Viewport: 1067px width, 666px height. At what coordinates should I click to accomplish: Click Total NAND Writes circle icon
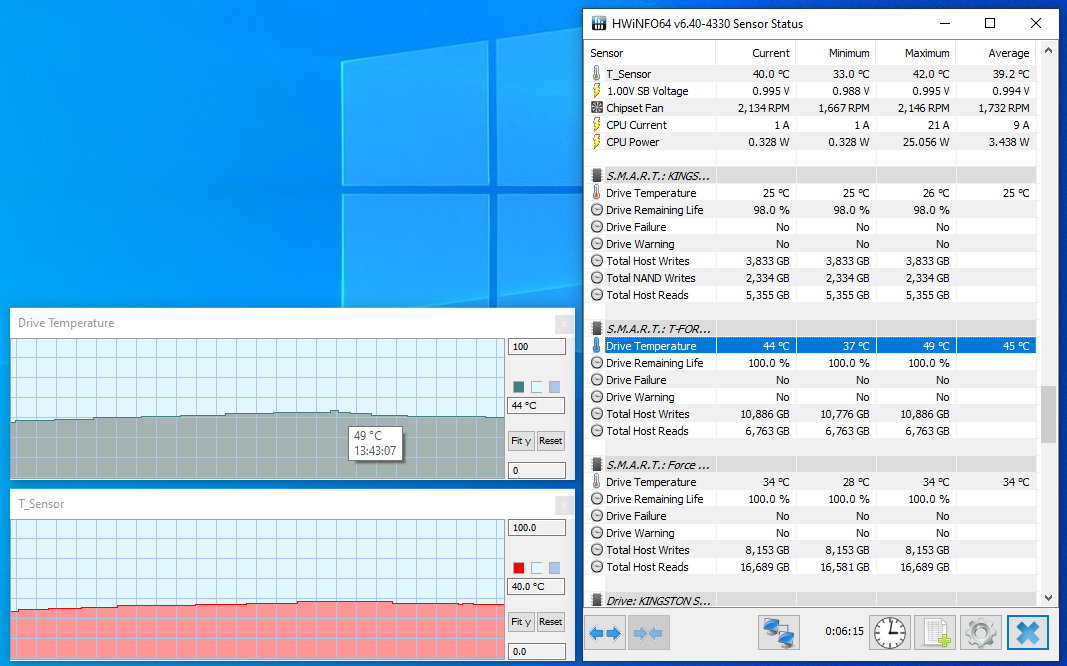click(597, 278)
